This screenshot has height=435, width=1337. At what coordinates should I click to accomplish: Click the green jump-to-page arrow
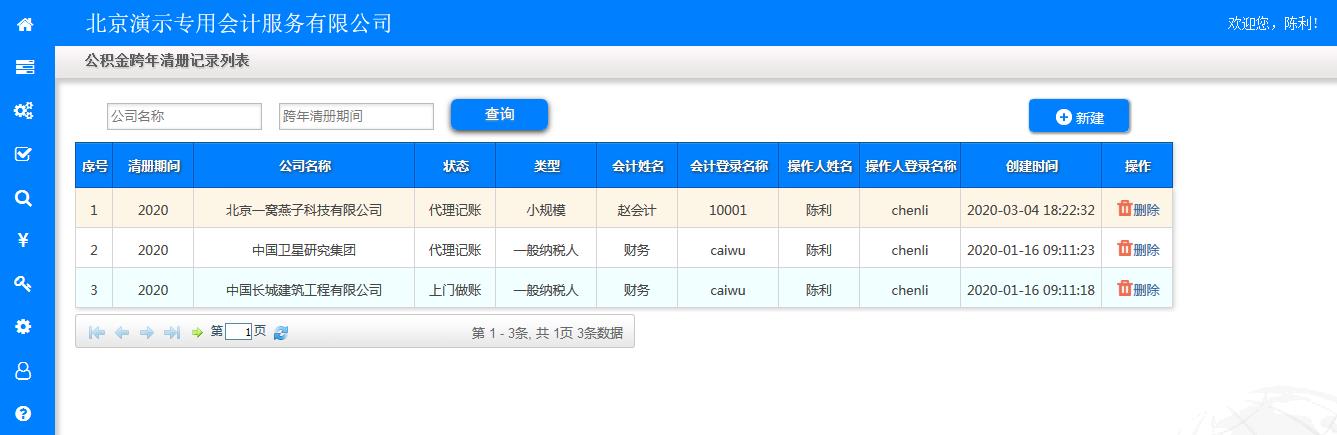197,332
